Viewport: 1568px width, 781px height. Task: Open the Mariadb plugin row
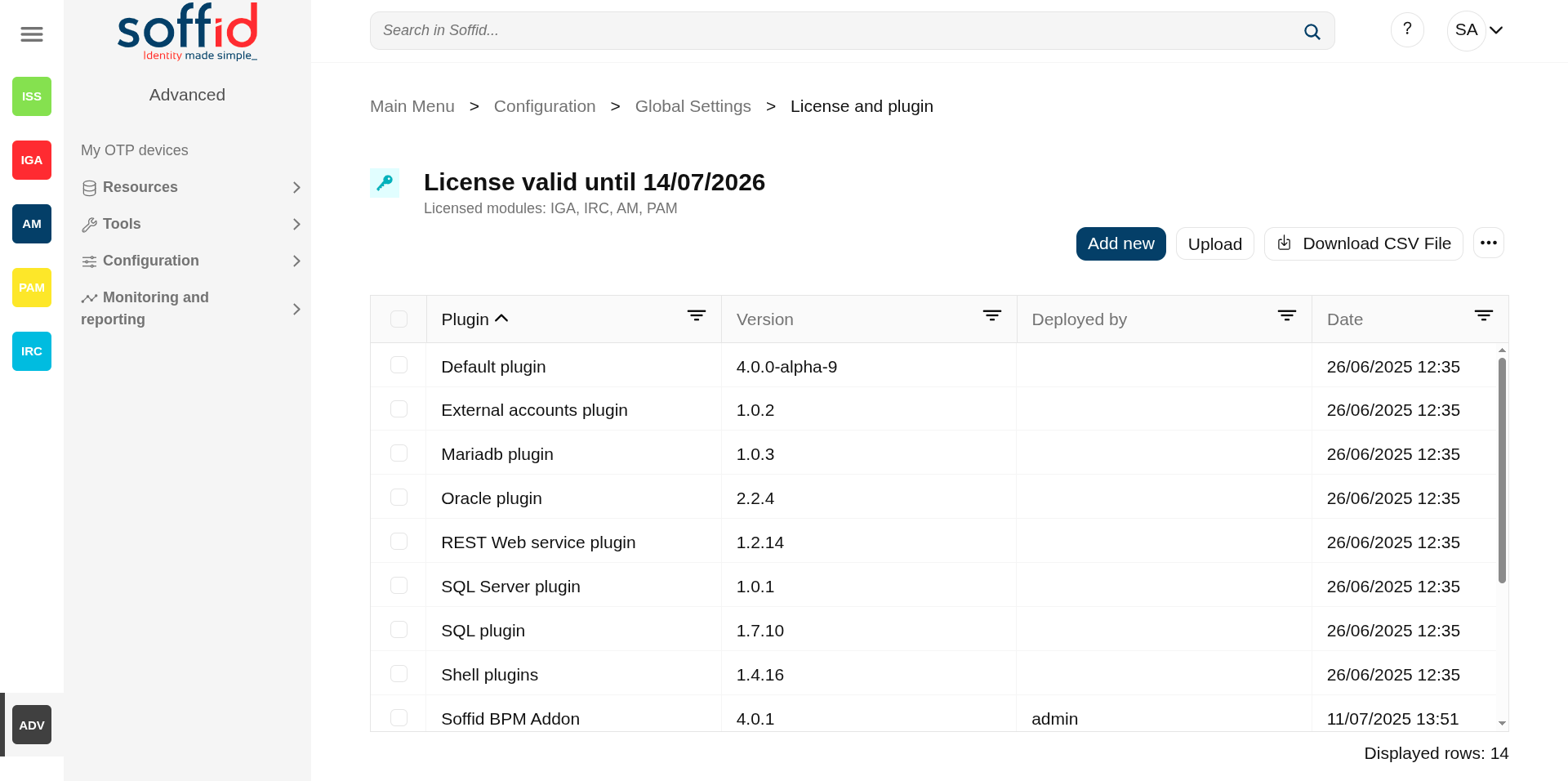click(934, 453)
